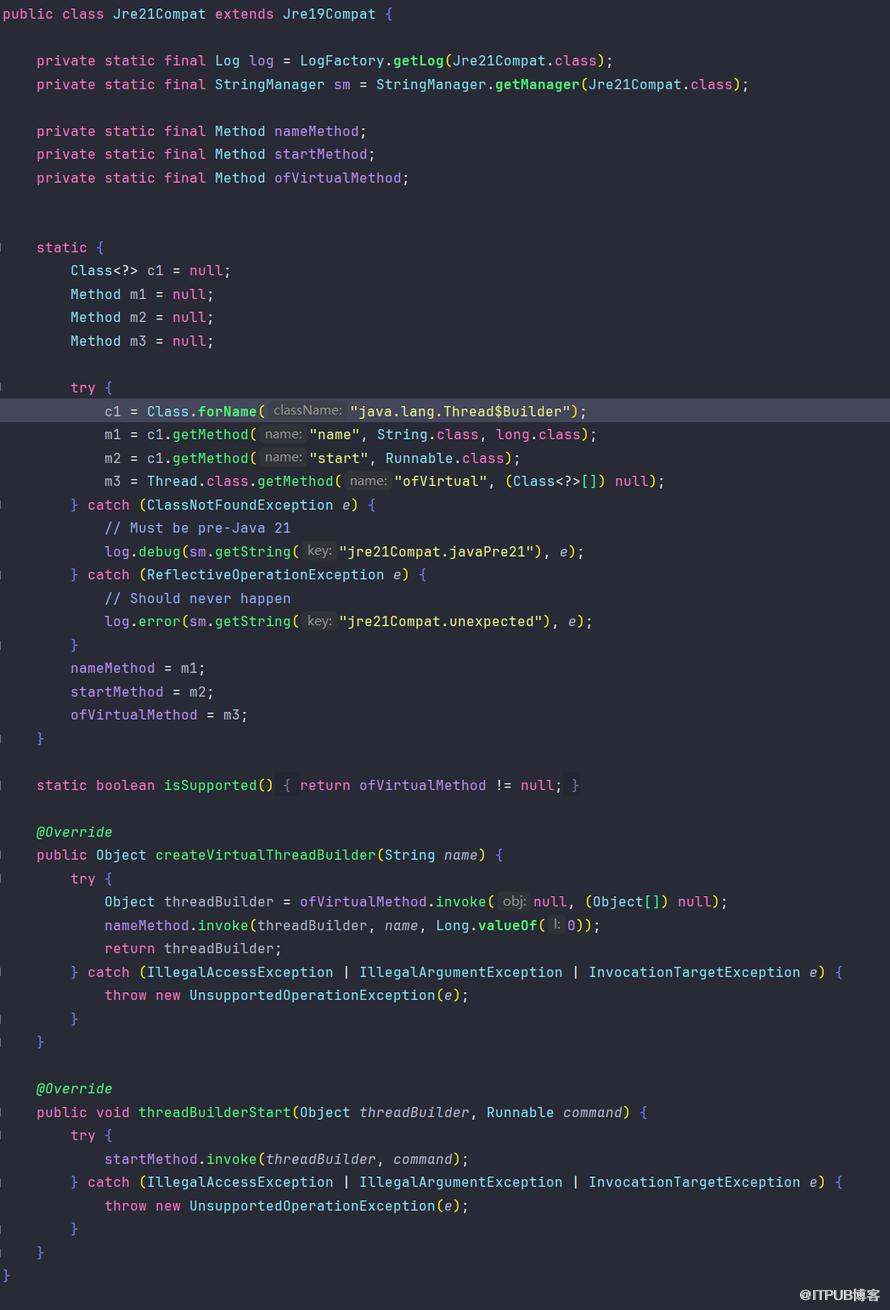Click the line 'ofVirtualMethod = m3;'
Screen dimensions: 890x1310
pyautogui.click(x=159, y=715)
